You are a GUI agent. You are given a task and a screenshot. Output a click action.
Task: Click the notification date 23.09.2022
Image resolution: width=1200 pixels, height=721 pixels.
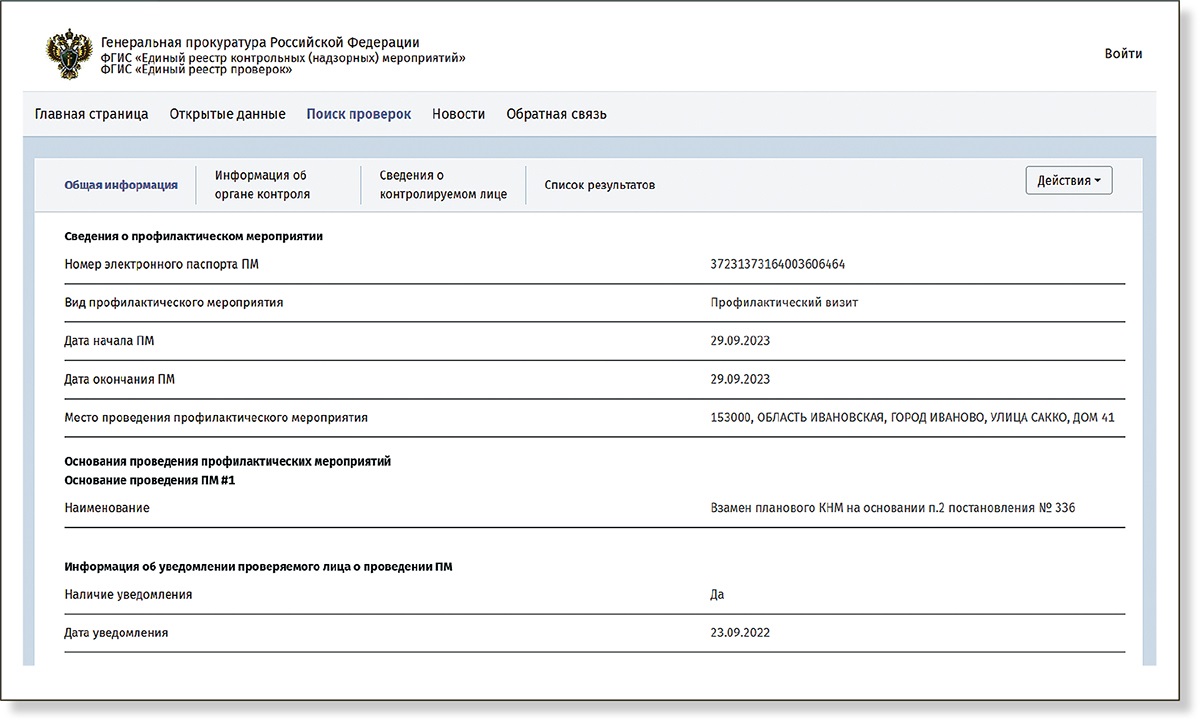[x=740, y=633]
